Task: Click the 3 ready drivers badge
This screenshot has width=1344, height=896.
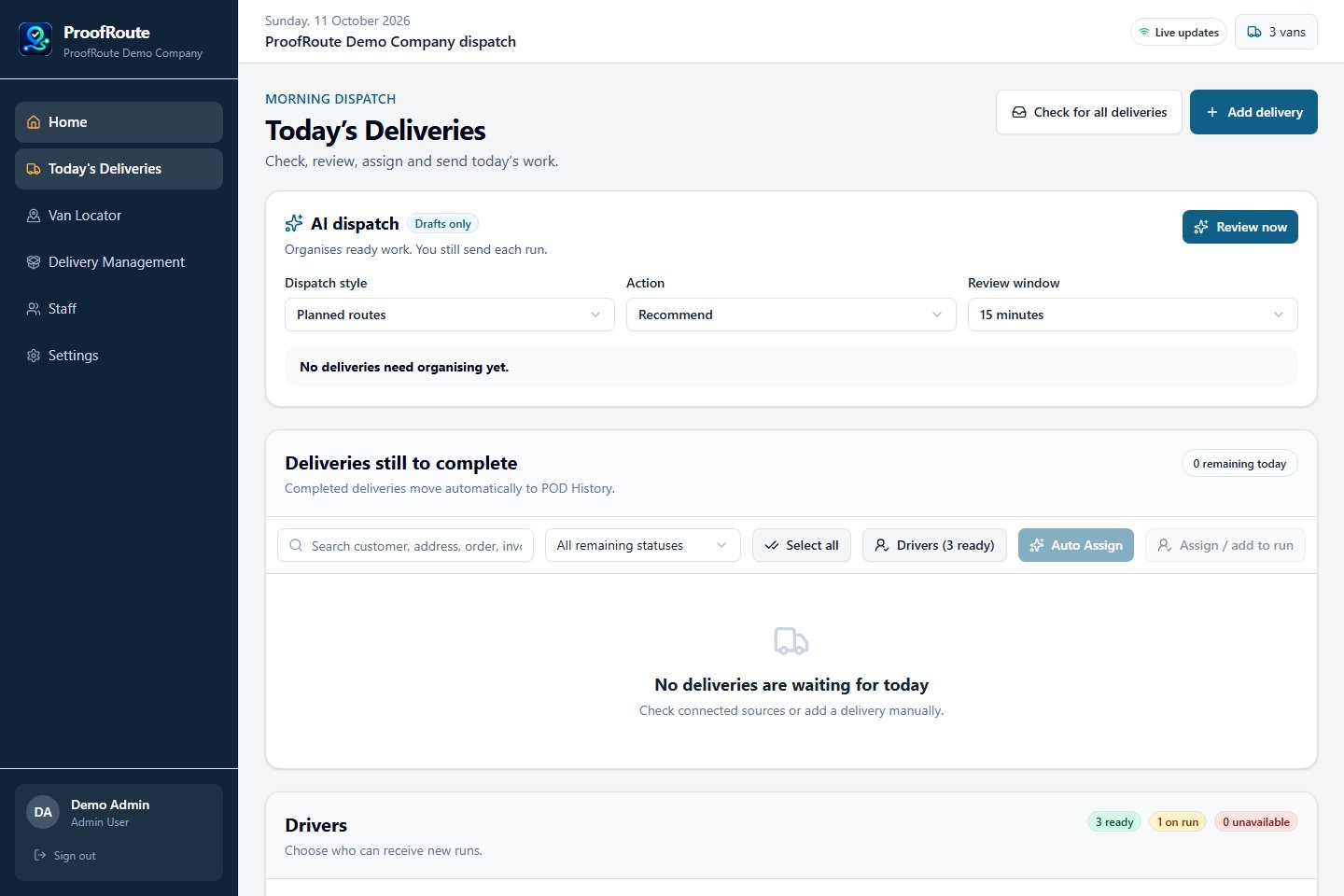Action: tap(1114, 822)
